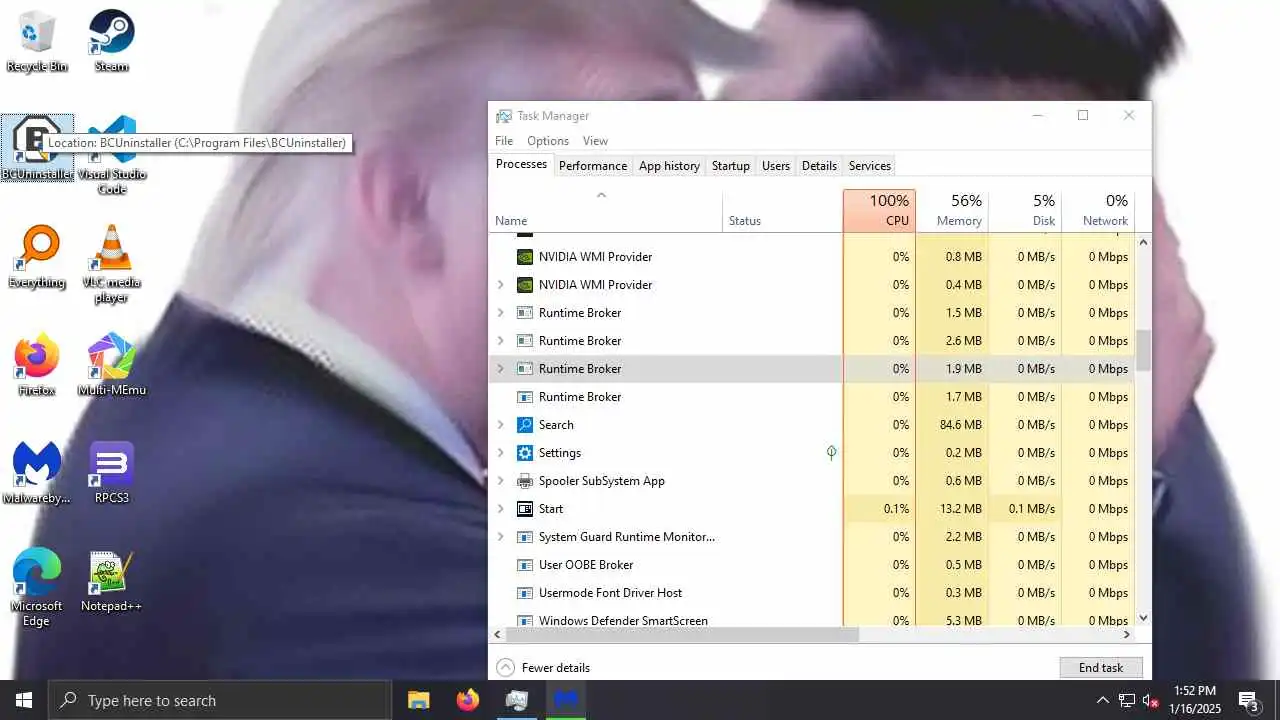Select the BCUninstaller desktop icon
This screenshot has height=720, width=1280.
click(x=37, y=148)
